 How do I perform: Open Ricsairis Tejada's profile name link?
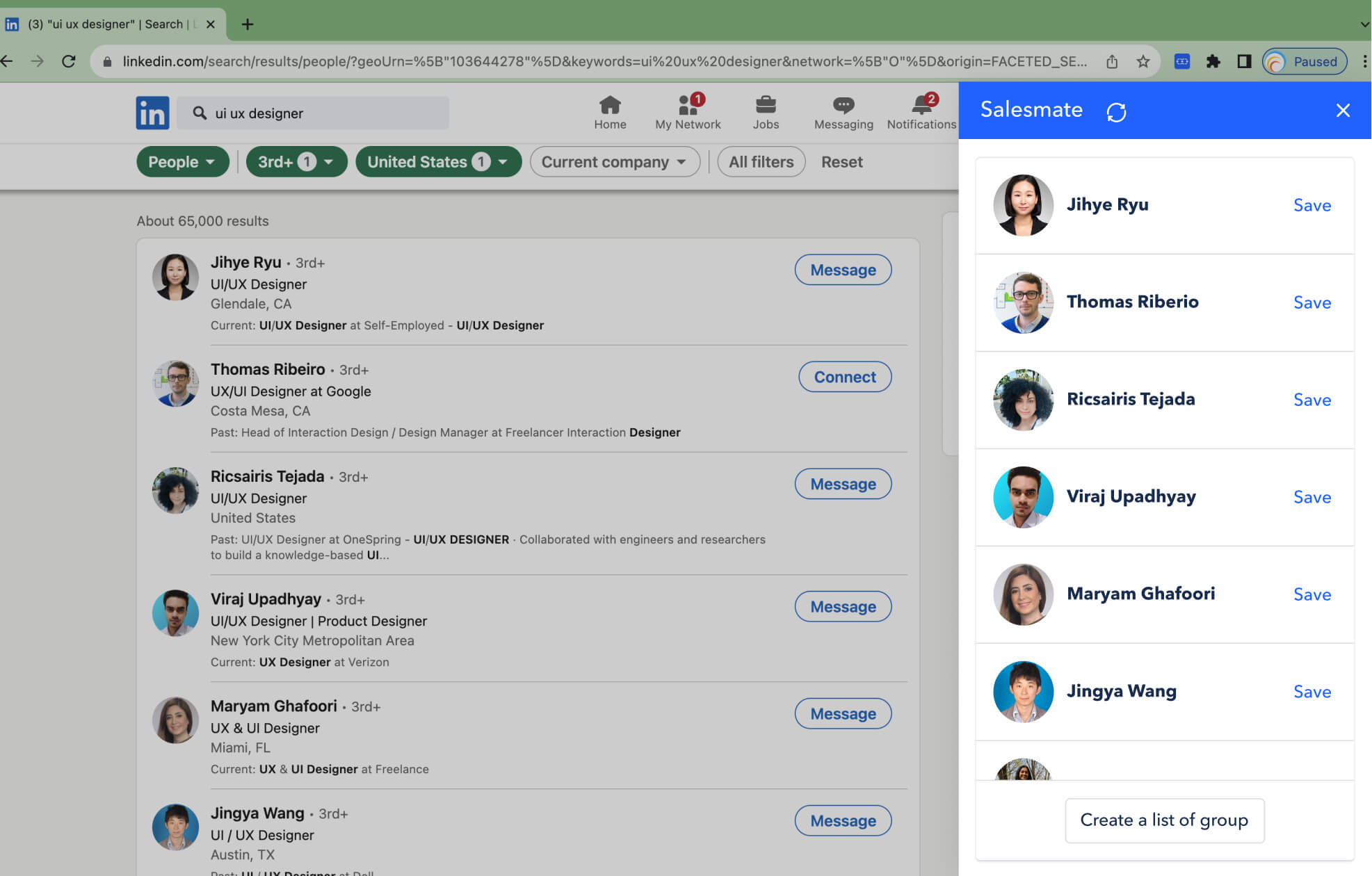[267, 476]
